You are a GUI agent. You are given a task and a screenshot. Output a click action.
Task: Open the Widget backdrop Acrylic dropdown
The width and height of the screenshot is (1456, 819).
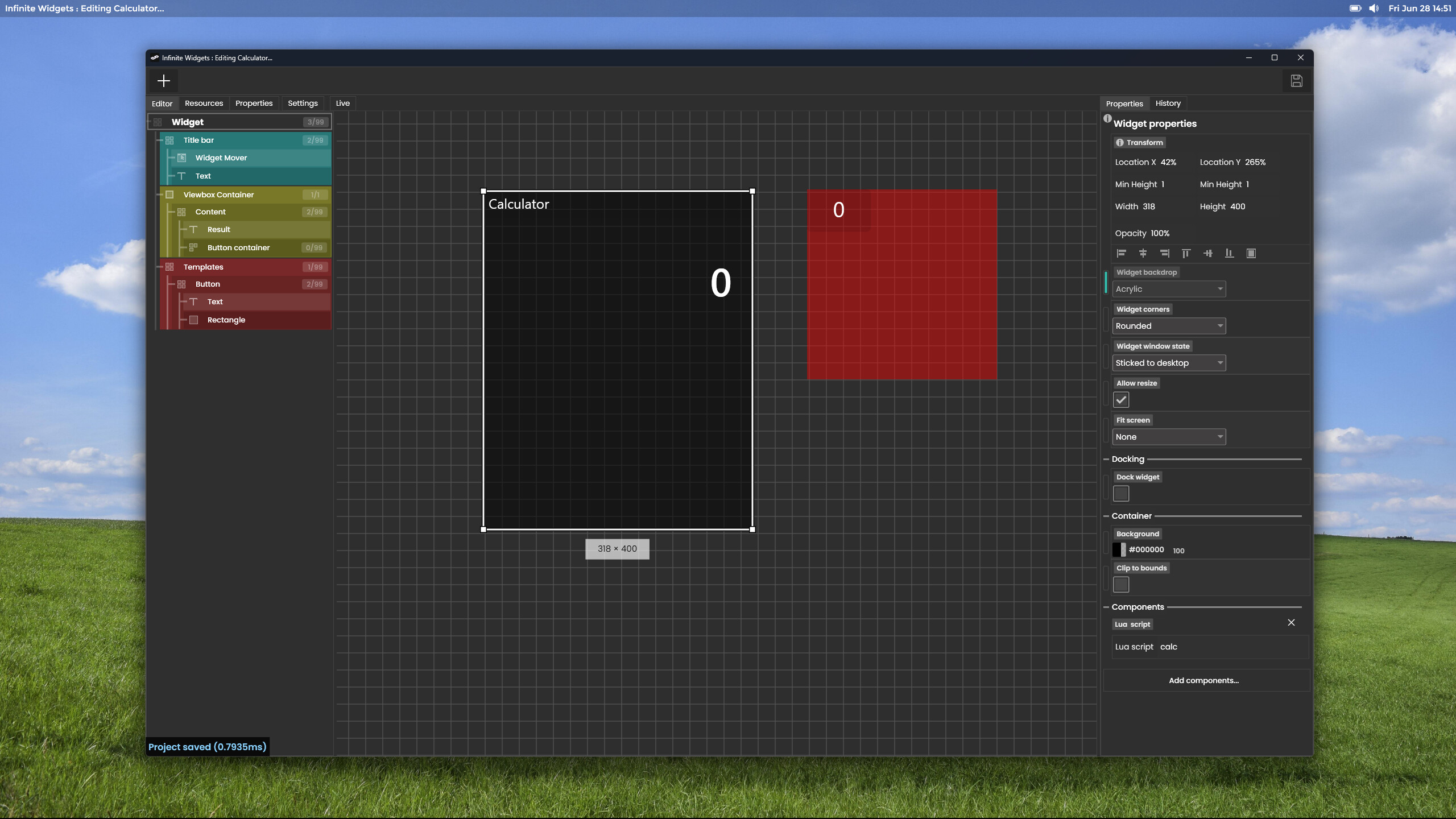coord(1168,289)
